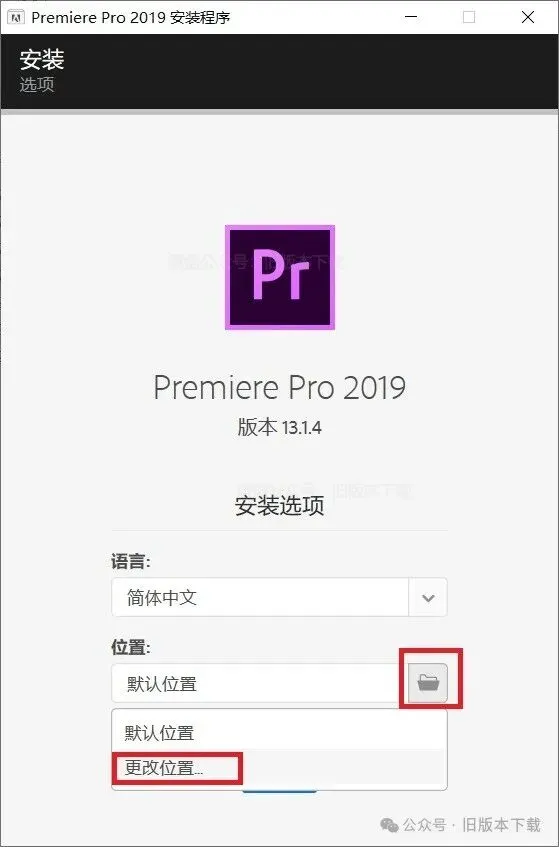
Task: Open the 简体中文 language combo box
Action: click(279, 597)
